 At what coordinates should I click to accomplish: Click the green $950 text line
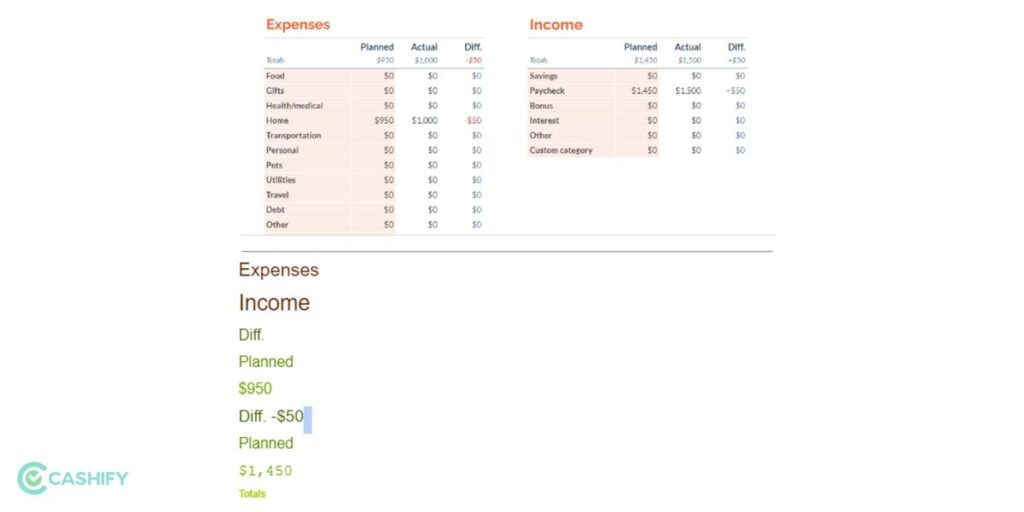(255, 389)
